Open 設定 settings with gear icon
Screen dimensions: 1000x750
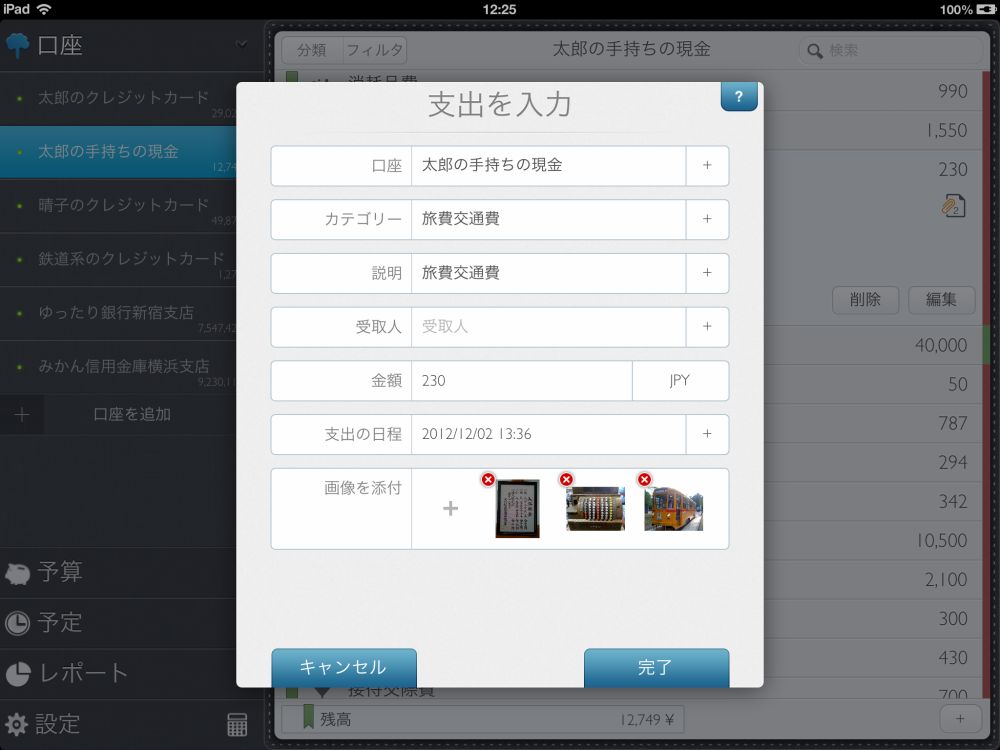[x=42, y=724]
